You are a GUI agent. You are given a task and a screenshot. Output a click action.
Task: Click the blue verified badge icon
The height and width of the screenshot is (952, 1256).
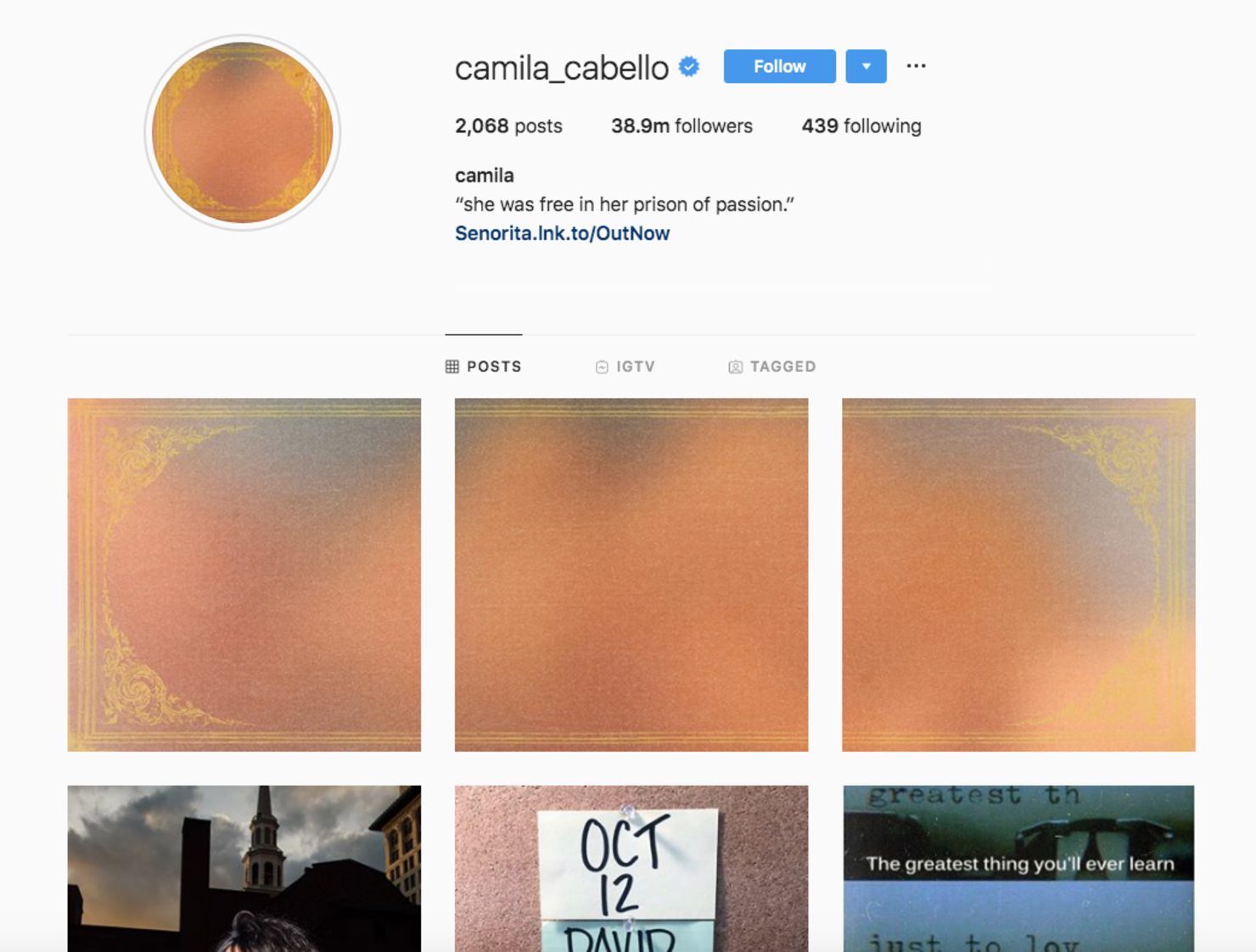689,66
